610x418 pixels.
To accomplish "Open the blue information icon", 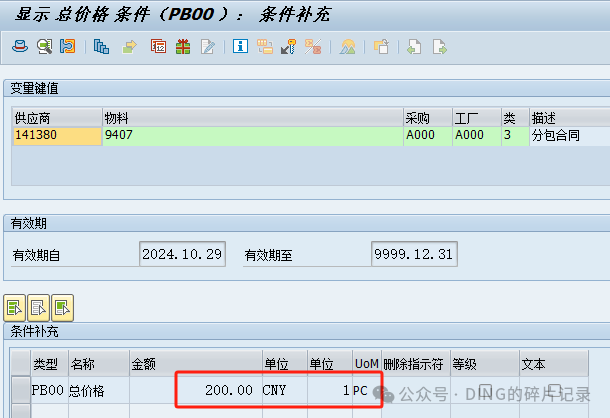I will tap(240, 46).
